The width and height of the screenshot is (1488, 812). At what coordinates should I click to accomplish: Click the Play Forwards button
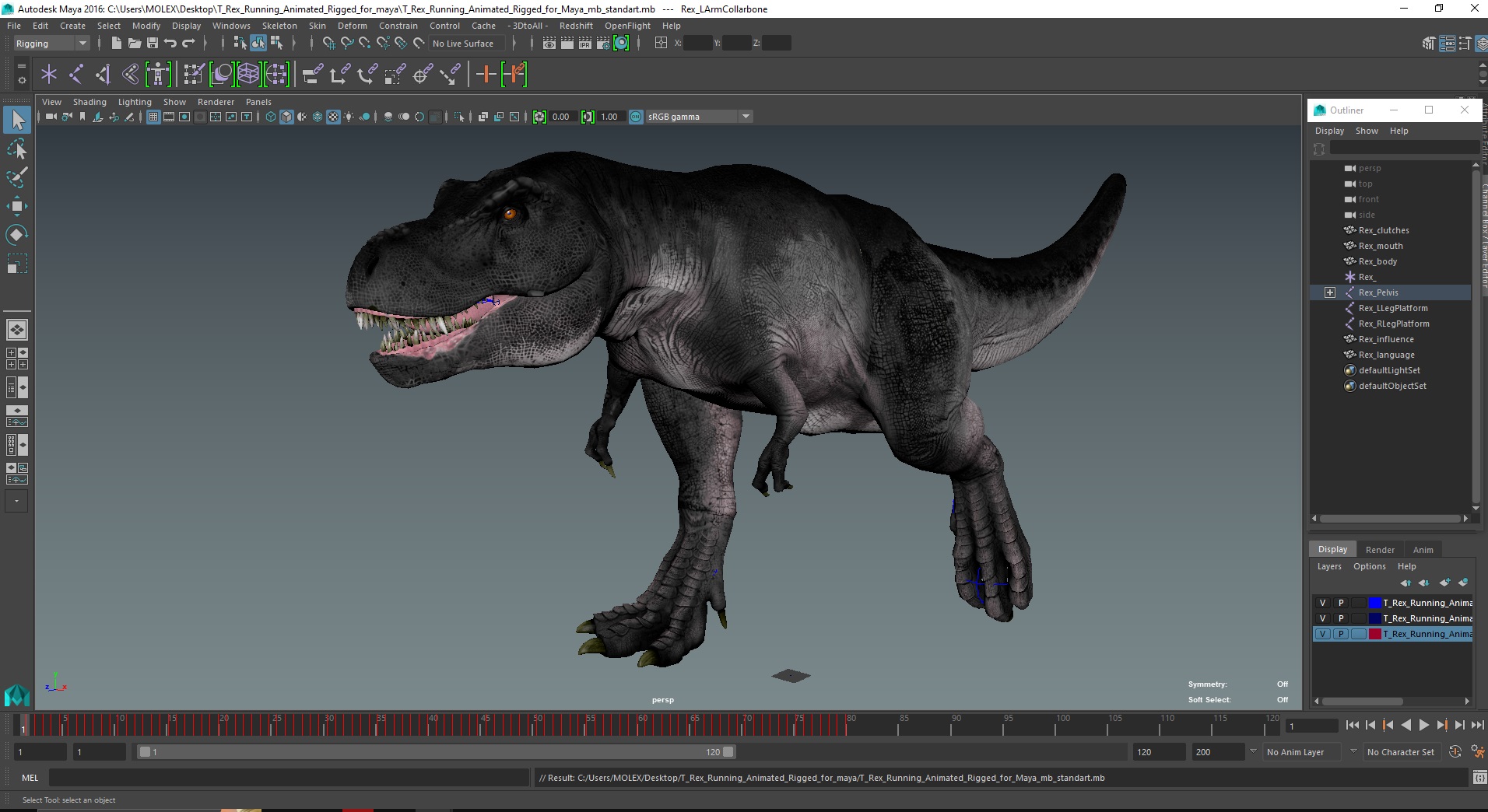click(x=1423, y=725)
